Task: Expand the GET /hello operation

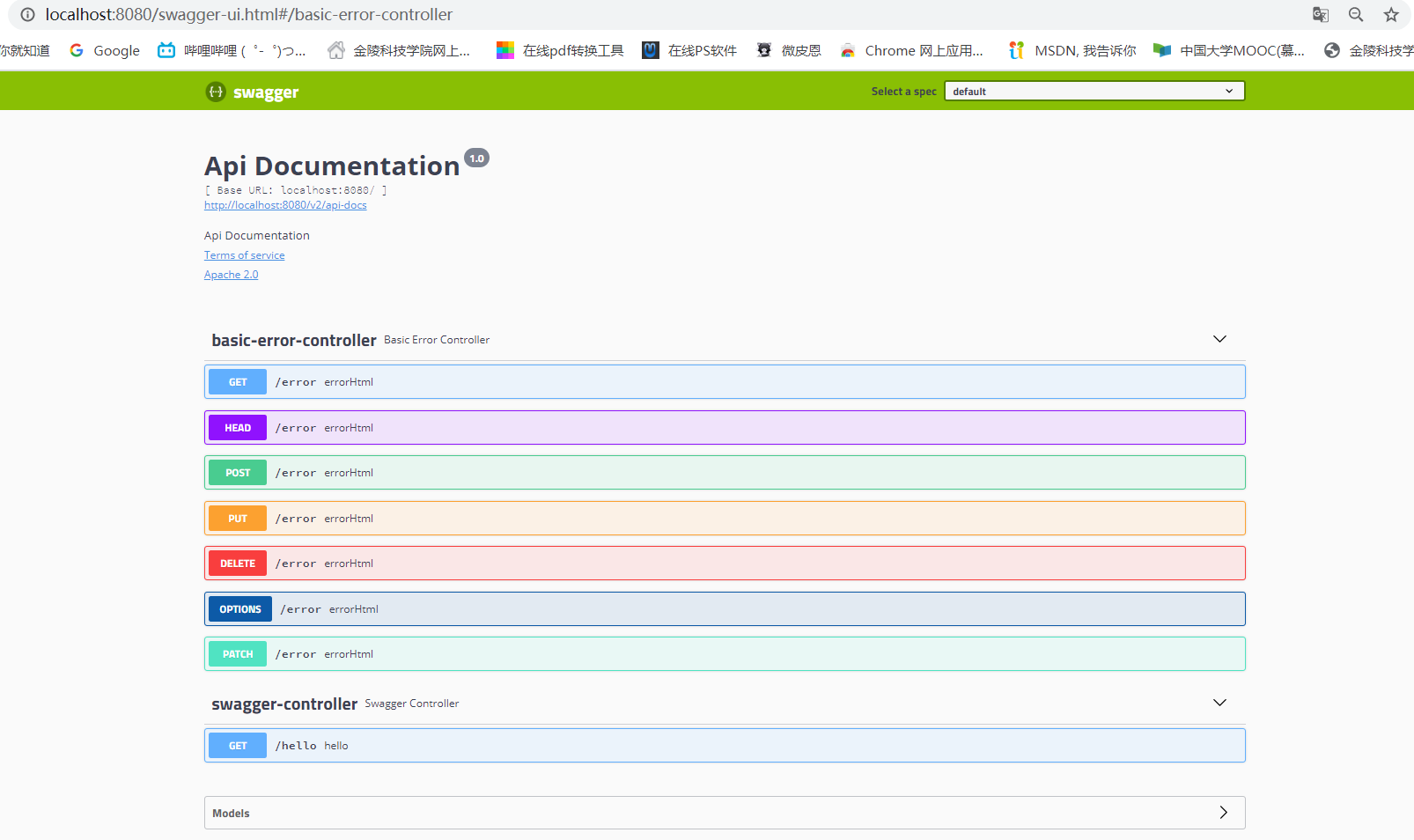Action: point(725,746)
